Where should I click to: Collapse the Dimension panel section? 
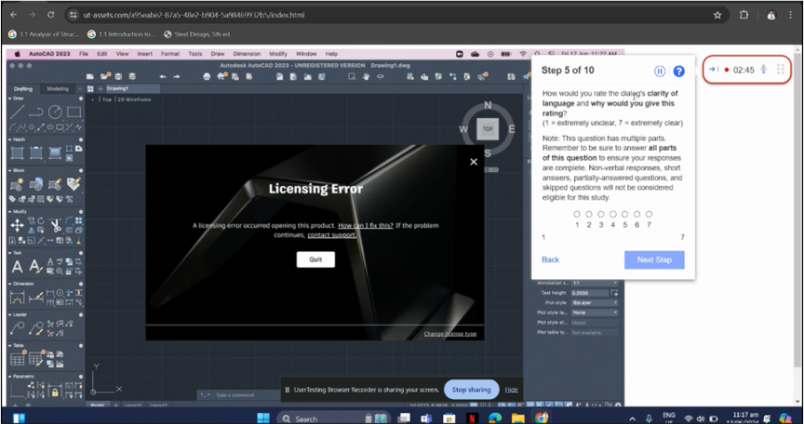click(x=11, y=284)
